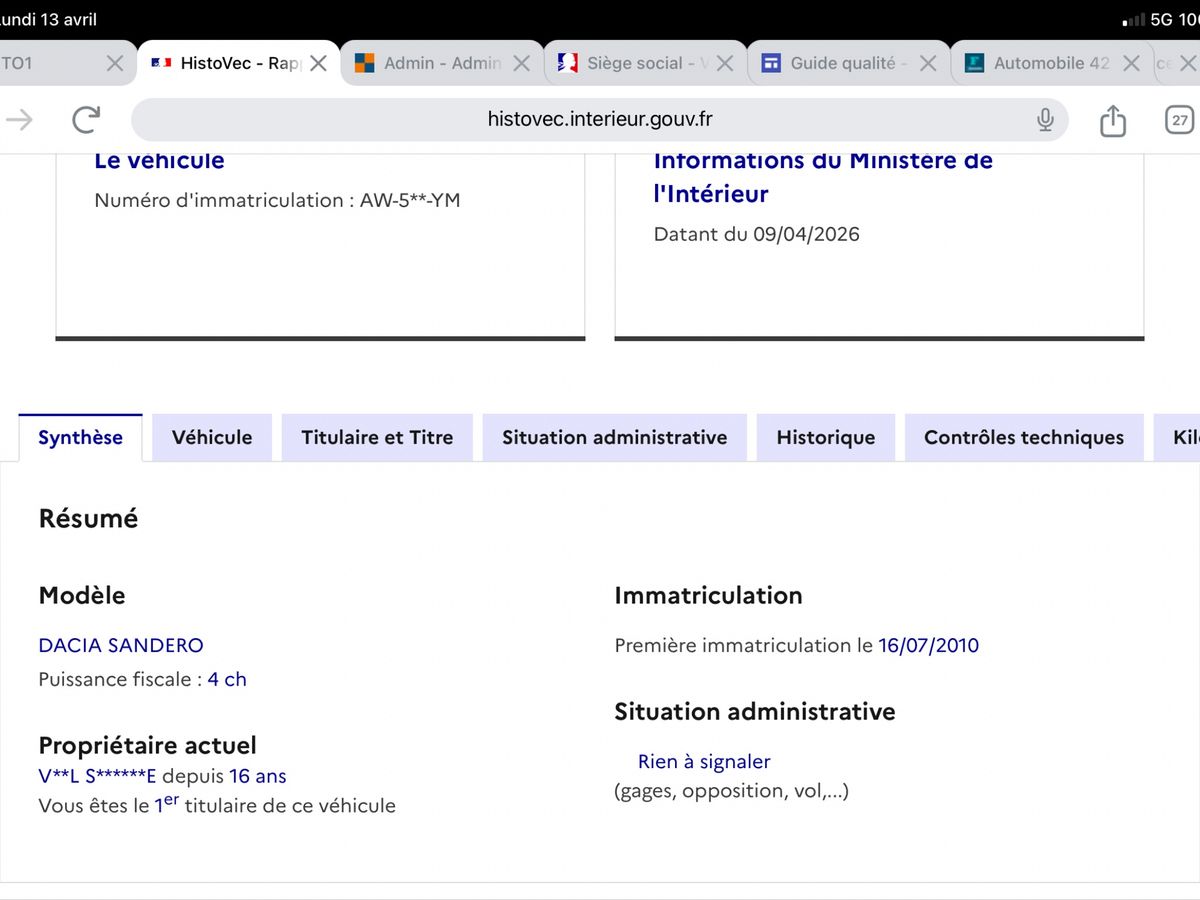Open the Véhicule section tab

[x=212, y=437]
